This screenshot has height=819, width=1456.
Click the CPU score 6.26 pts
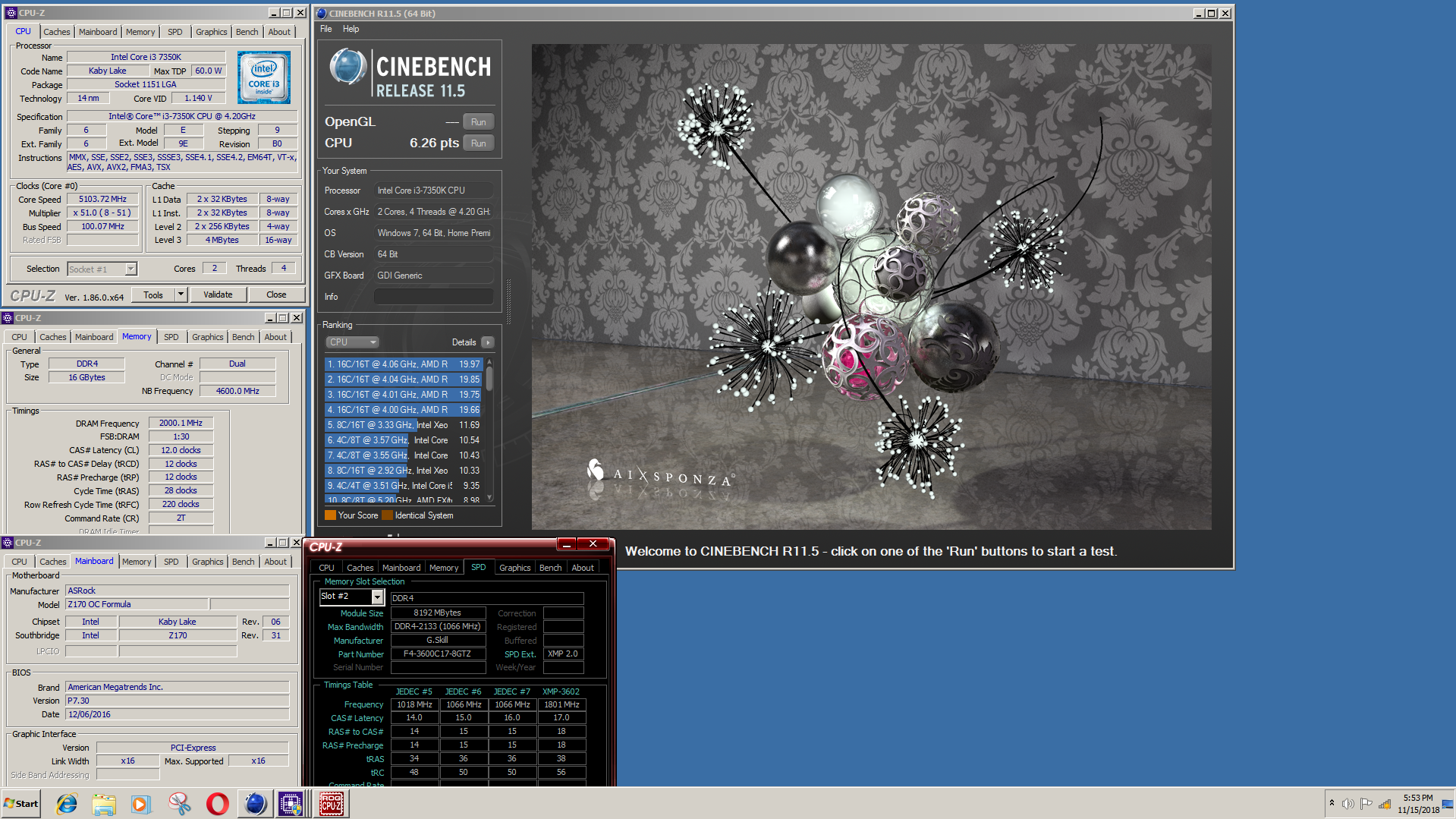(x=434, y=143)
